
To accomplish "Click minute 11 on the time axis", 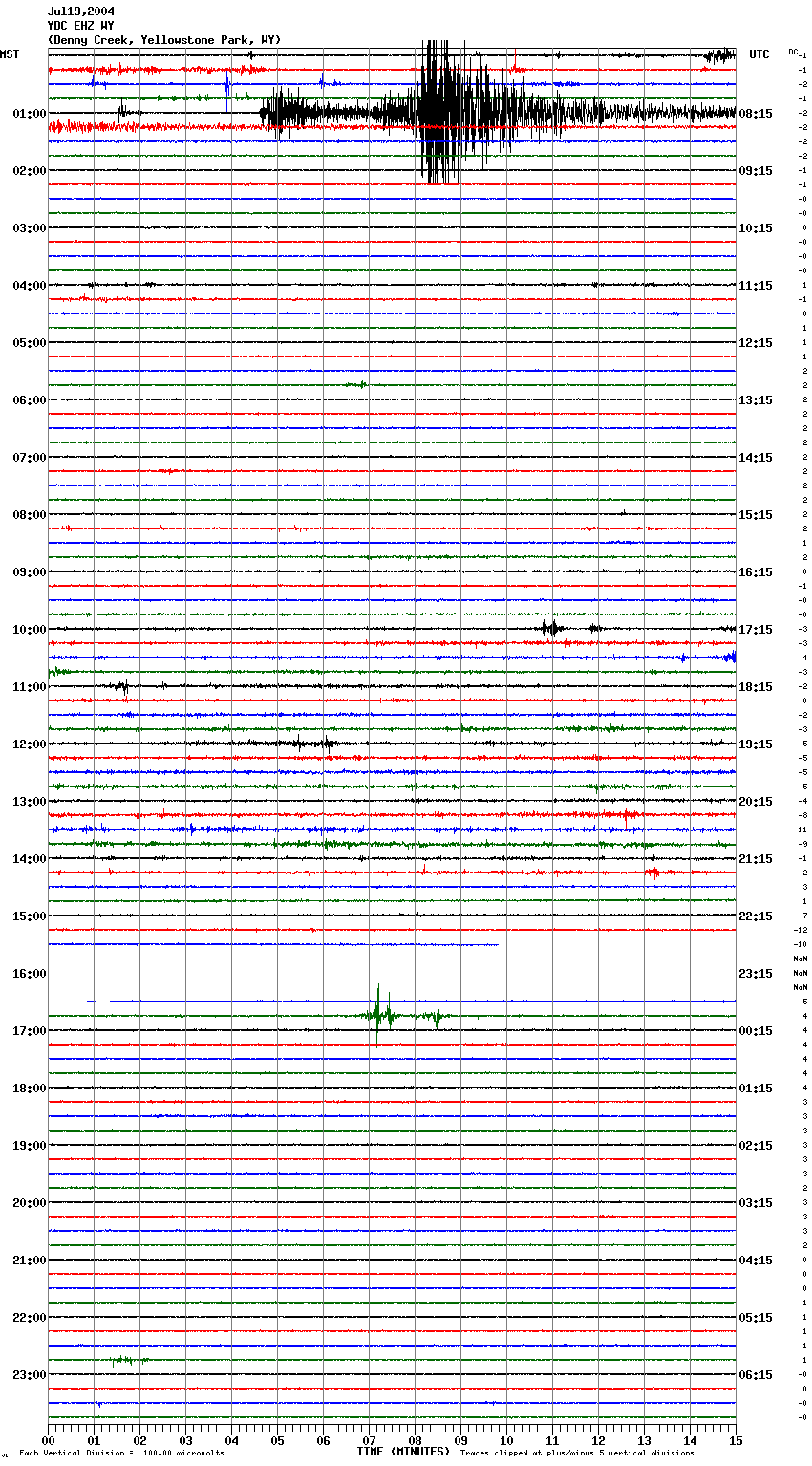I will click(x=552, y=1440).
